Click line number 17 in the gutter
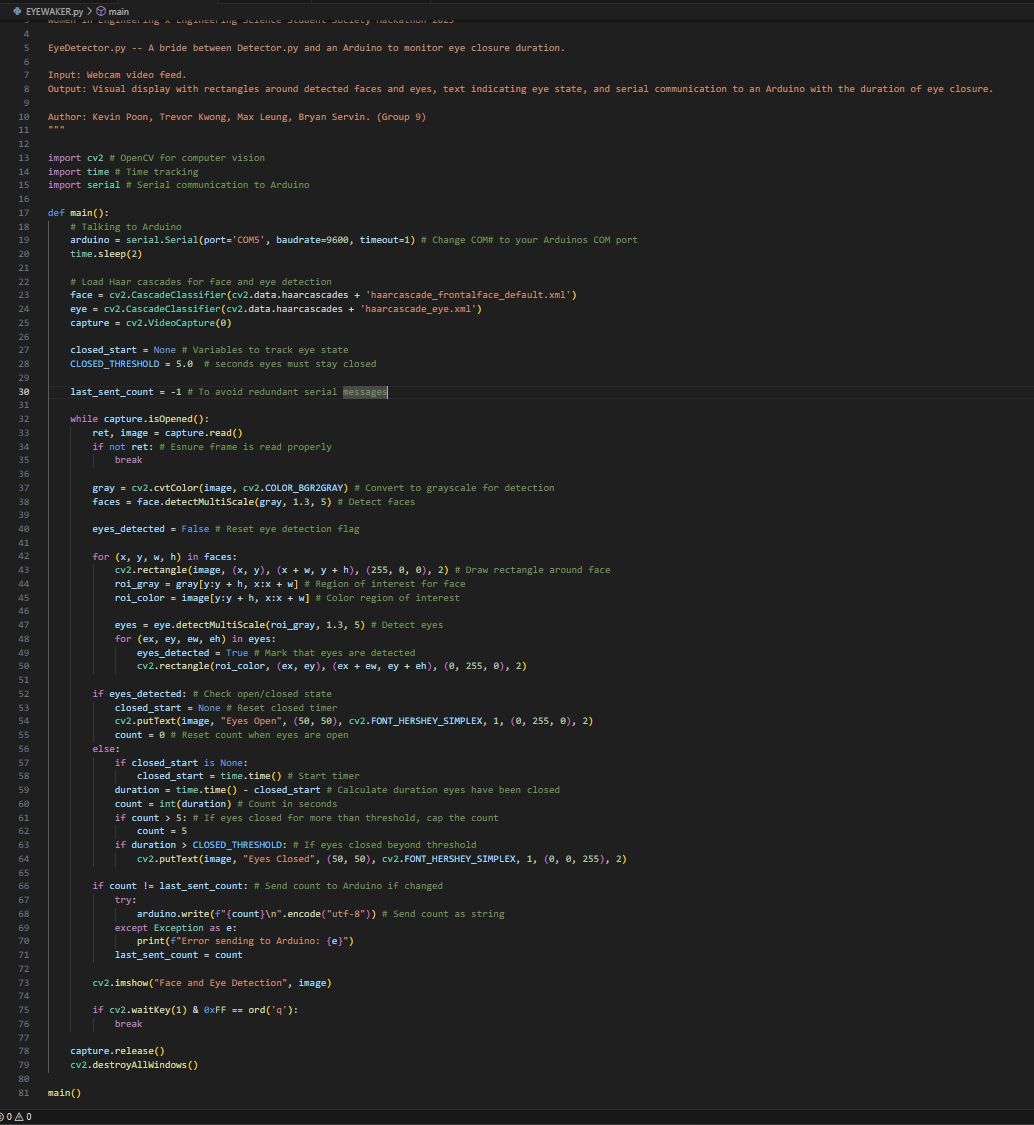This screenshot has height=1125, width=1034. 24,213
